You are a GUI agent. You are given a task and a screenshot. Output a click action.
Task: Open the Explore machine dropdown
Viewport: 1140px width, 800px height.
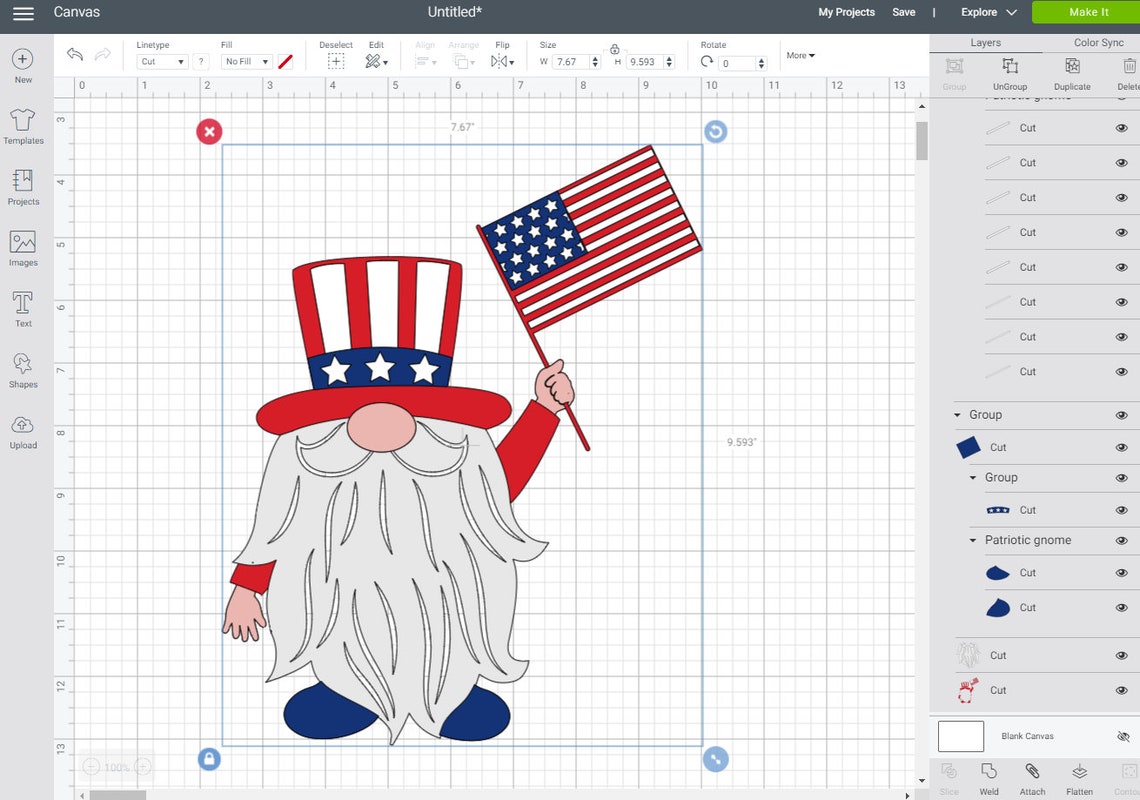click(989, 12)
